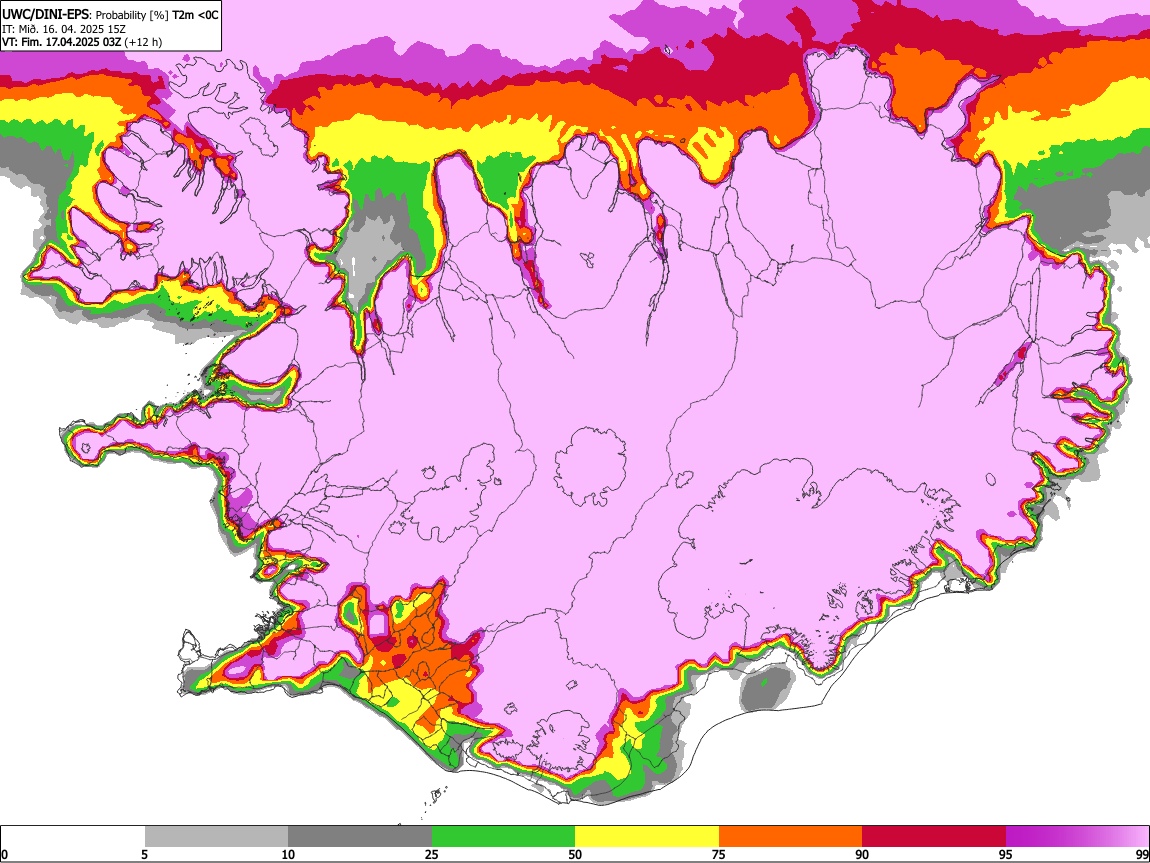The width and height of the screenshot is (1150, 863).
Task: Click the magenta-pink 95-99 gradient legend swatch
Action: (1077, 836)
